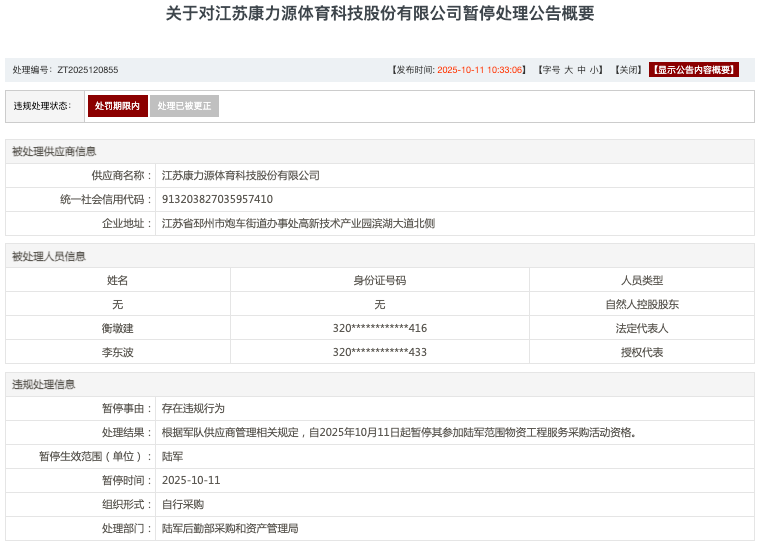
Task: Click the 授权代表 cell
Action: point(642,352)
